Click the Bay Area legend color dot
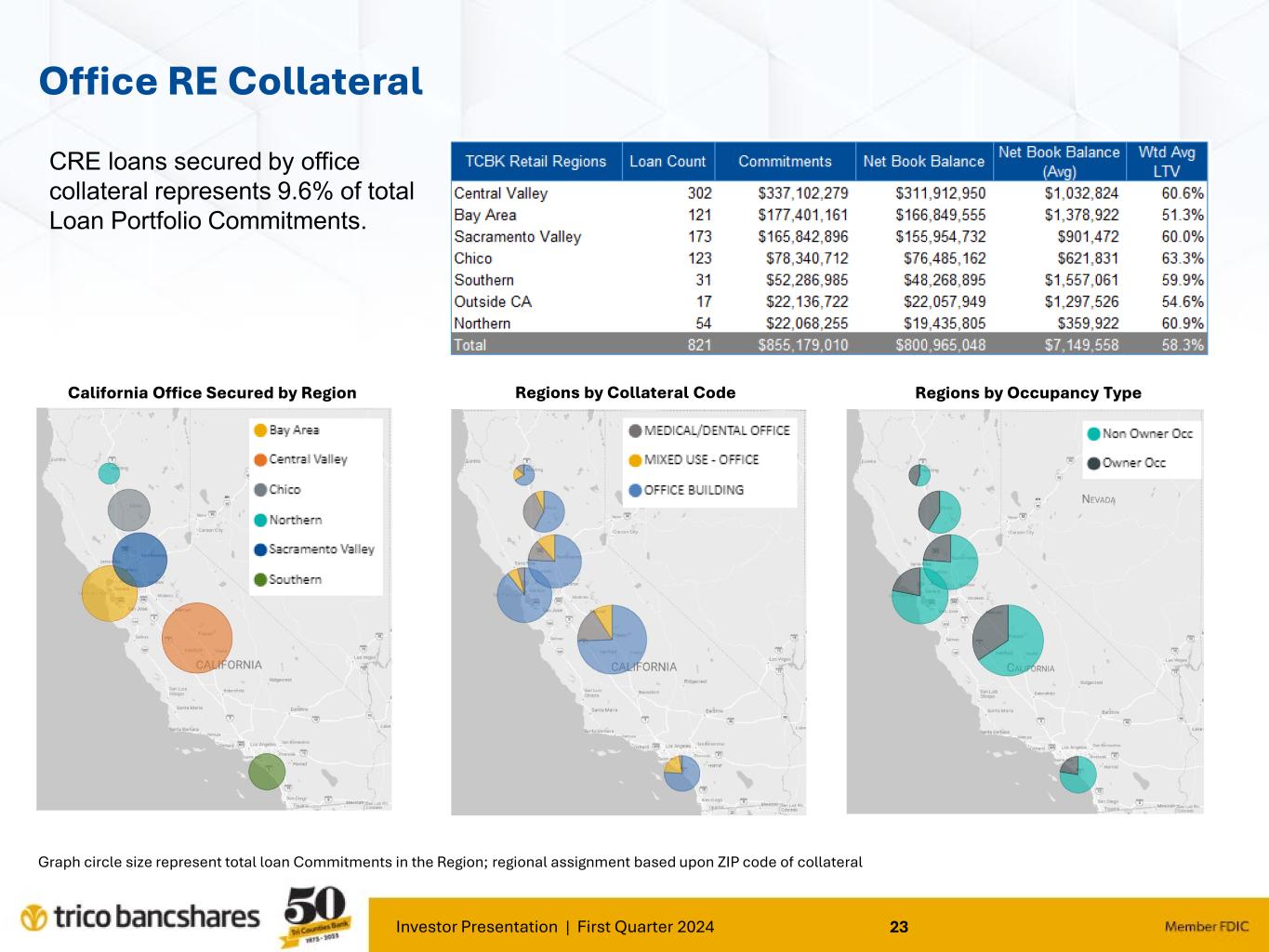The height and width of the screenshot is (952, 1269). coord(260,430)
